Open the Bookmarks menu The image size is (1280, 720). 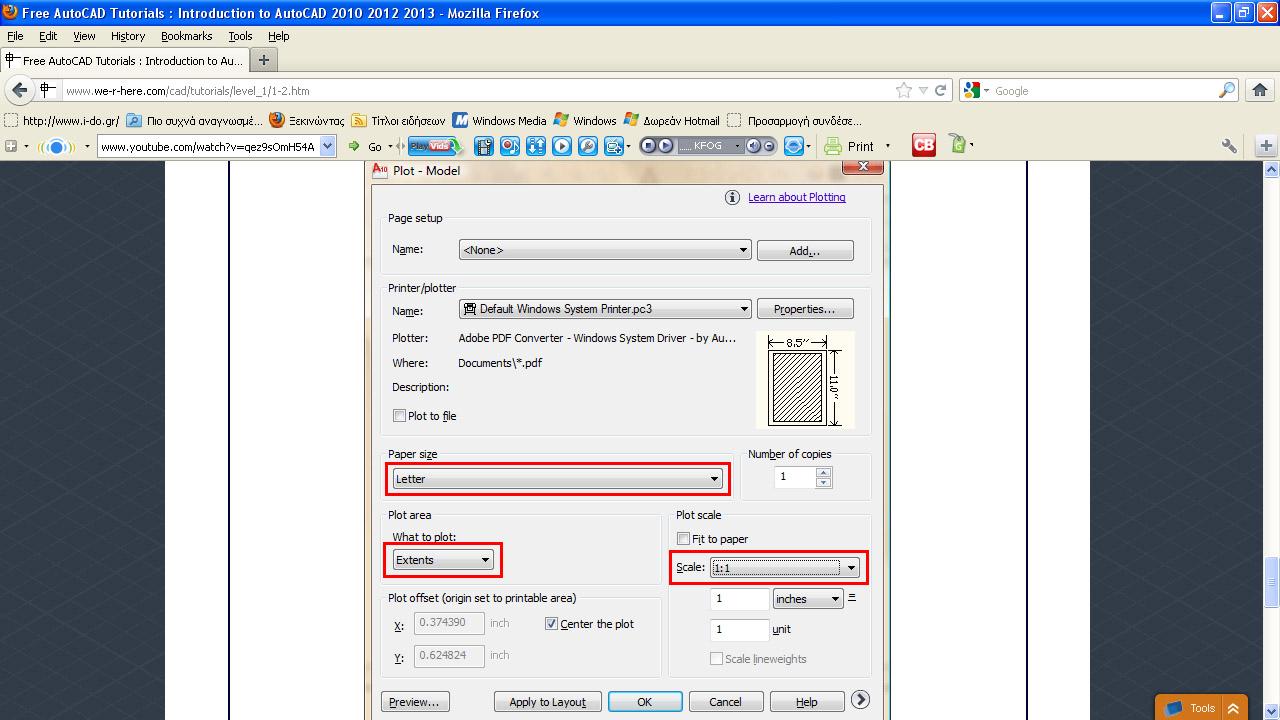click(x=186, y=36)
